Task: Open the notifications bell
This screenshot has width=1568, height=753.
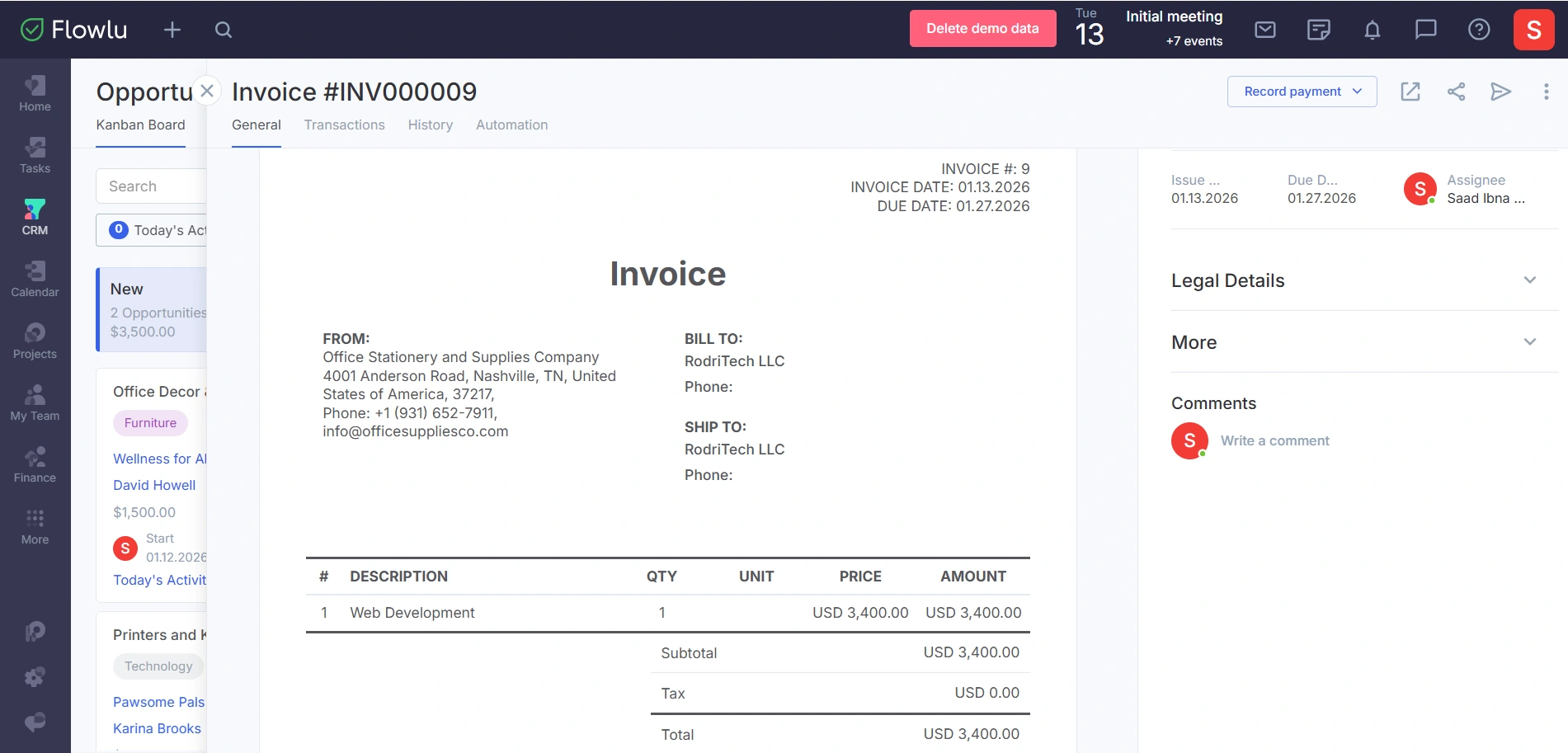Action: pos(1372,31)
